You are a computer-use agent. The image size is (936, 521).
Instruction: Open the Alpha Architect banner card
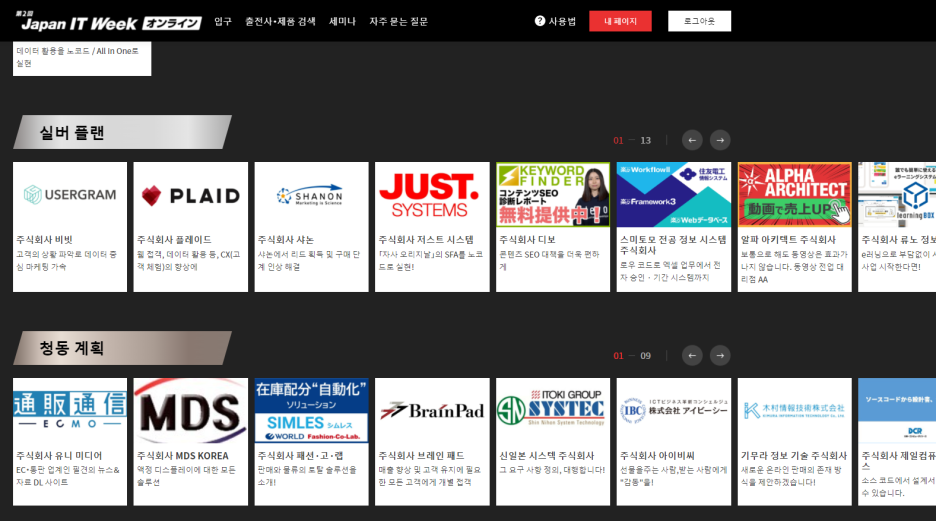(x=795, y=195)
